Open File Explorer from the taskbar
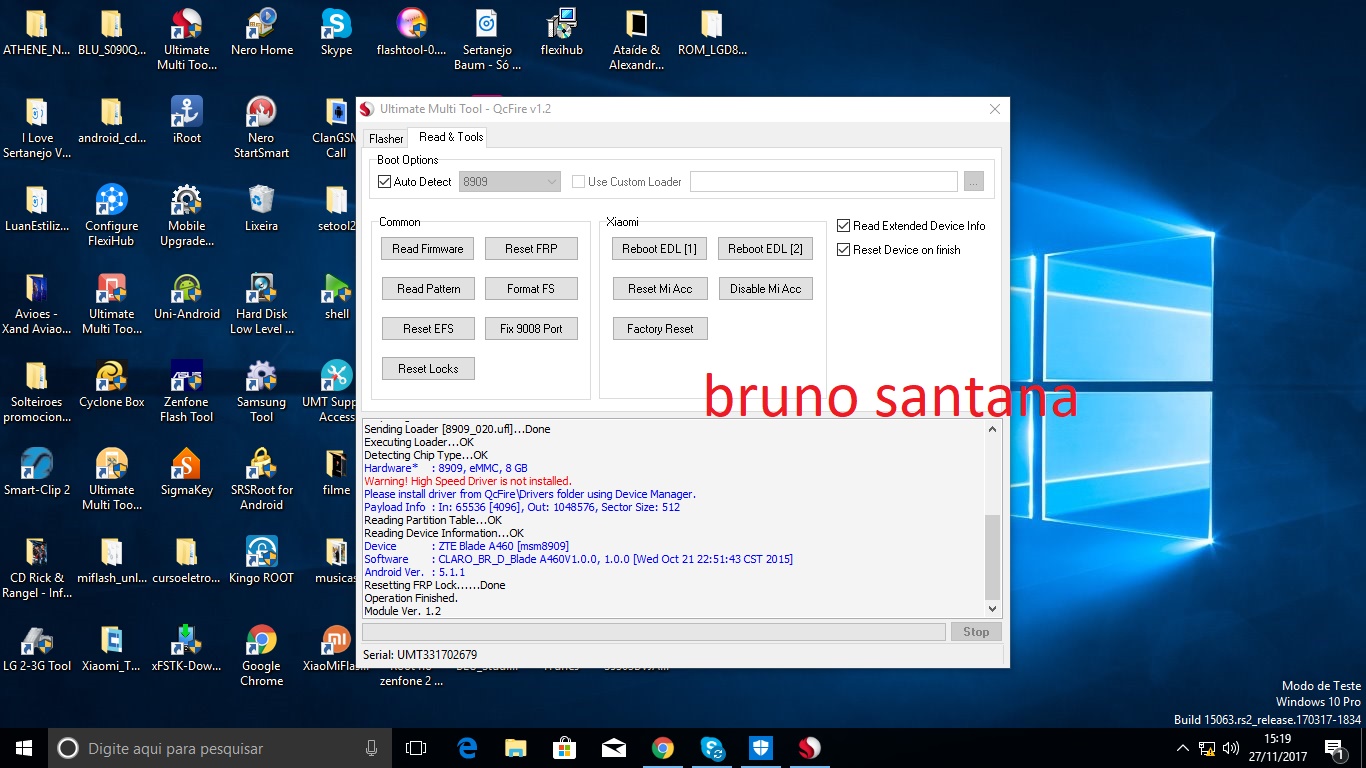Screen dimensions: 1366x768 516,748
